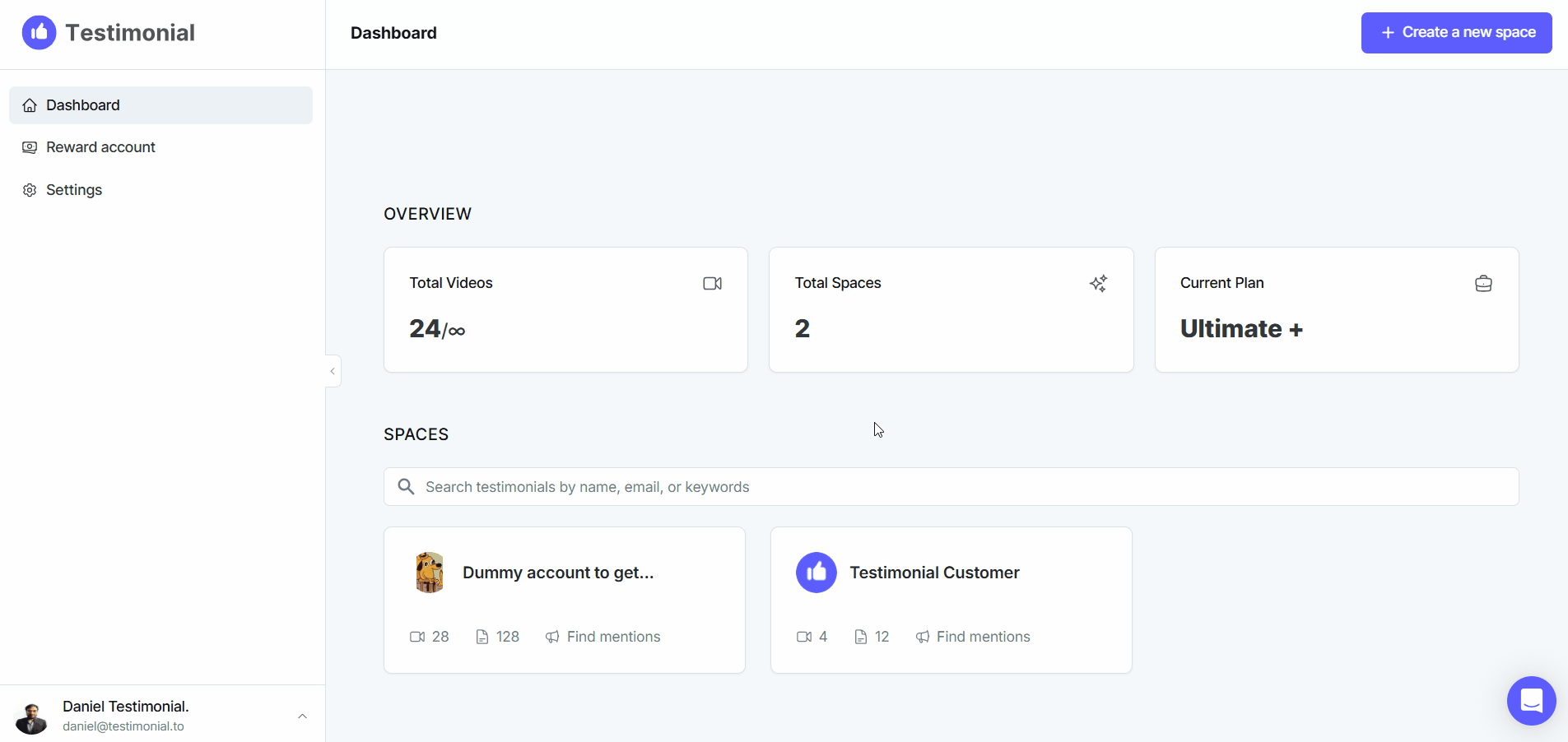
Task: Click the search magnifier icon in Spaces
Action: tap(406, 487)
